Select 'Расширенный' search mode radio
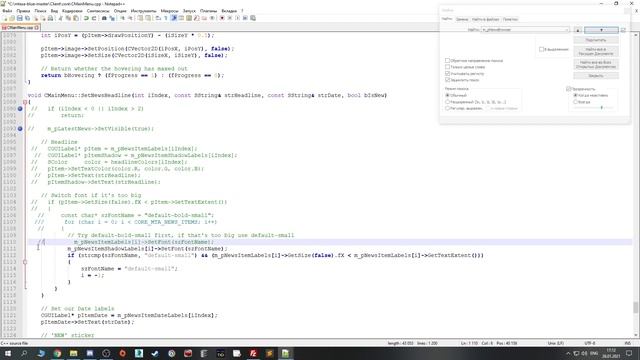The image size is (640, 360). [447, 102]
